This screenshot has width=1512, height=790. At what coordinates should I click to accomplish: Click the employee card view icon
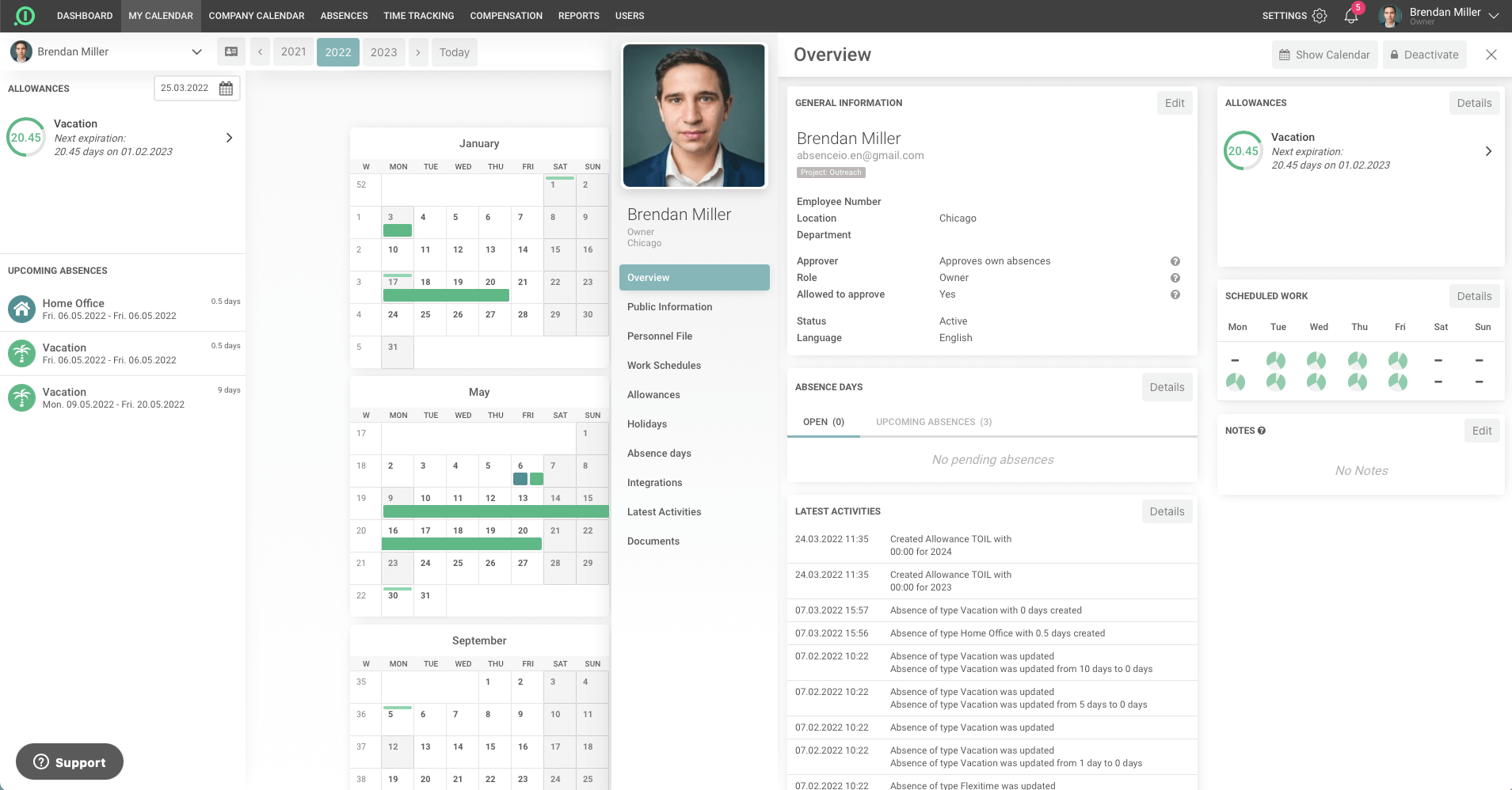click(231, 52)
